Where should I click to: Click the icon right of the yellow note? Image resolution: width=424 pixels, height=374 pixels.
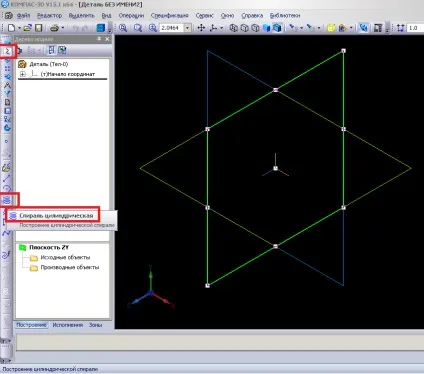tap(342, 28)
